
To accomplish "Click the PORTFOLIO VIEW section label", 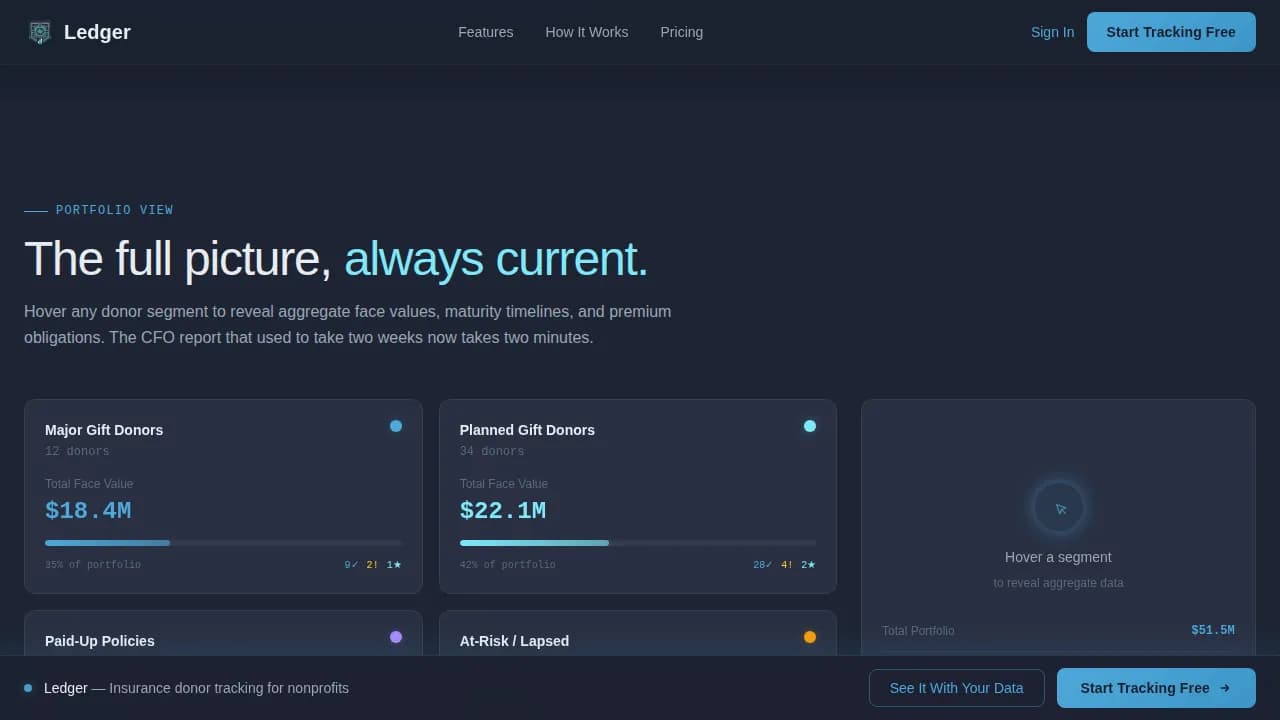I will (x=114, y=210).
